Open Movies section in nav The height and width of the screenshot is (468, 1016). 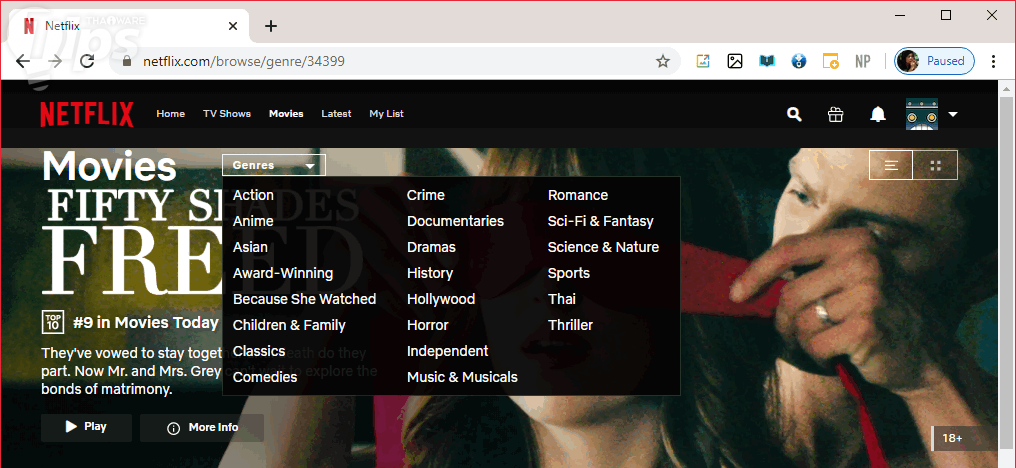coord(286,113)
